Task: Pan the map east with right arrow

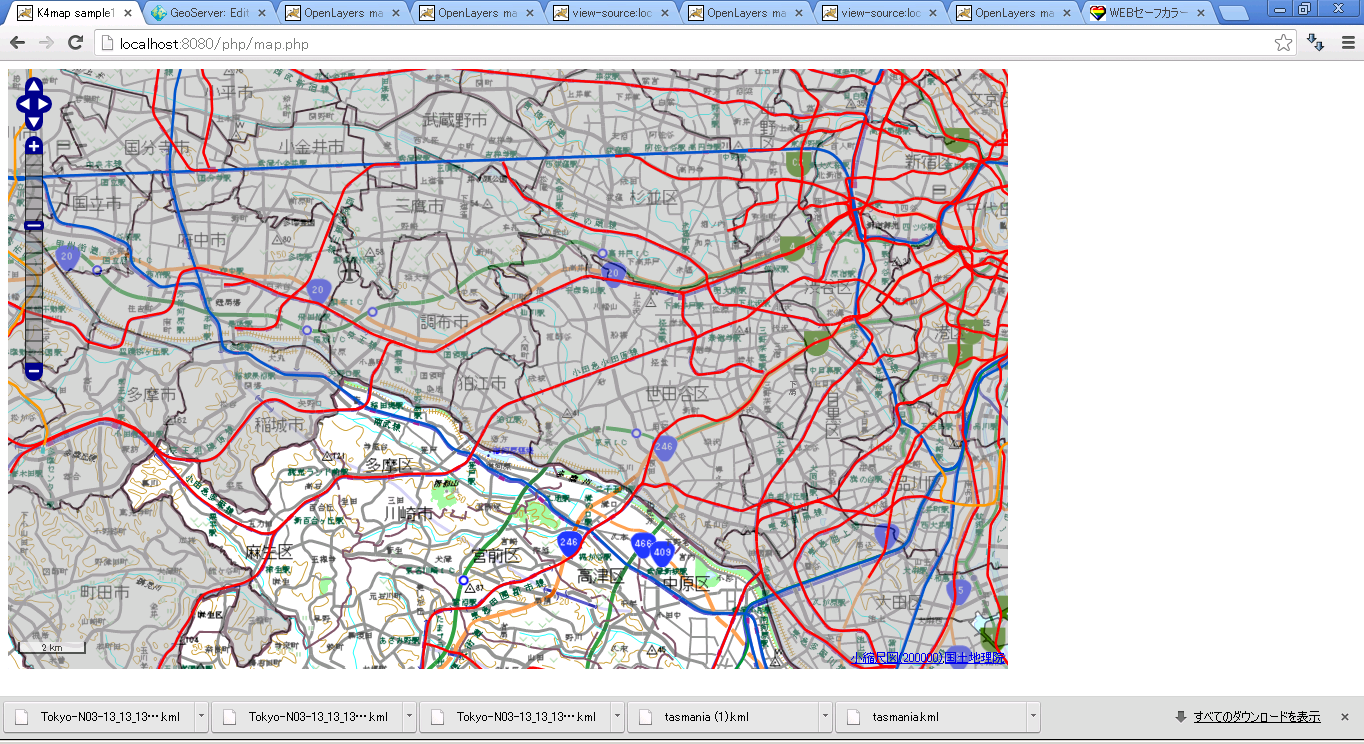Action: tap(44, 103)
